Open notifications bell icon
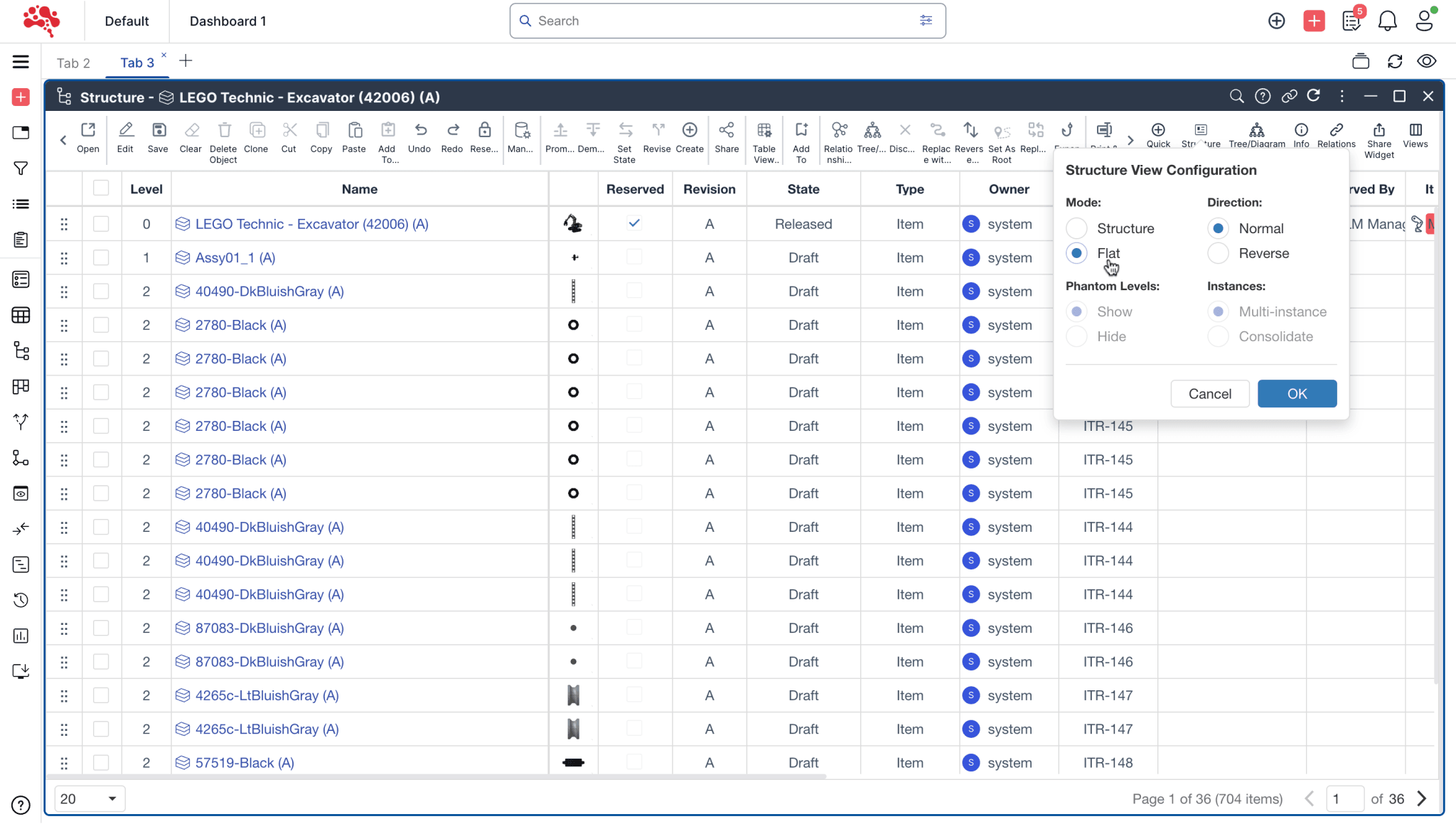Screen dimensions: 1456x824 (1387, 21)
